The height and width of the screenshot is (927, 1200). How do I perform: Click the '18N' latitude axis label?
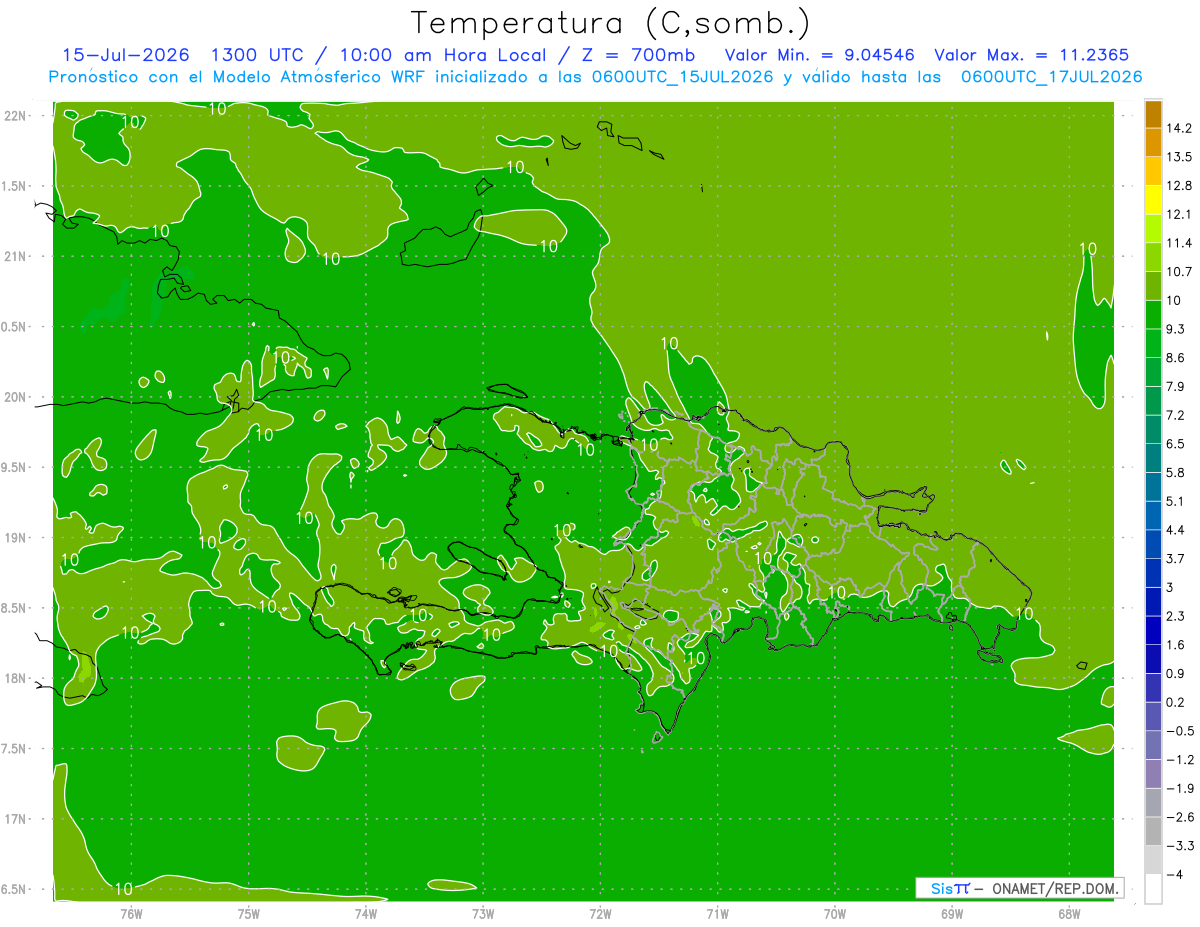click(x=17, y=678)
